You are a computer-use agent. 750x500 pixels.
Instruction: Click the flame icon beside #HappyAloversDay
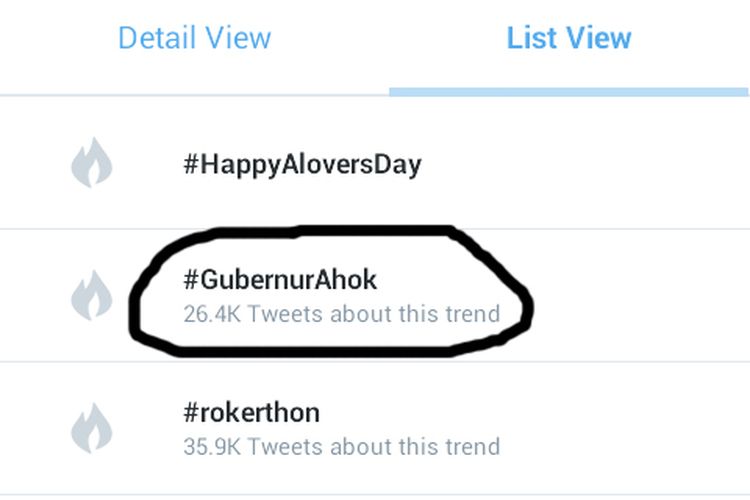click(92, 163)
